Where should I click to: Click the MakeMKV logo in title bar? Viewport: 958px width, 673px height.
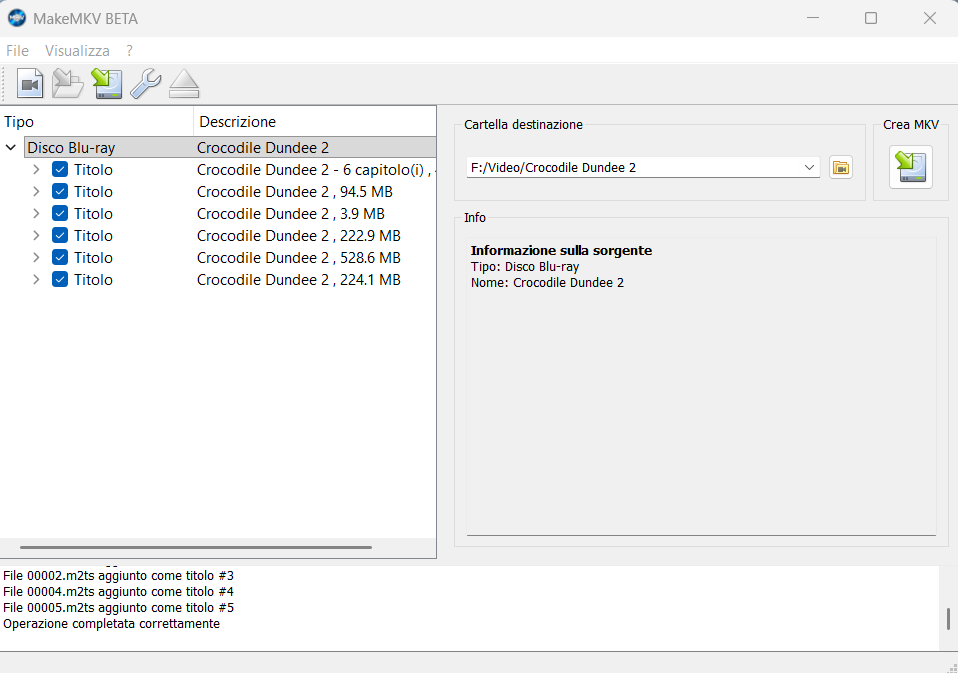click(x=16, y=18)
